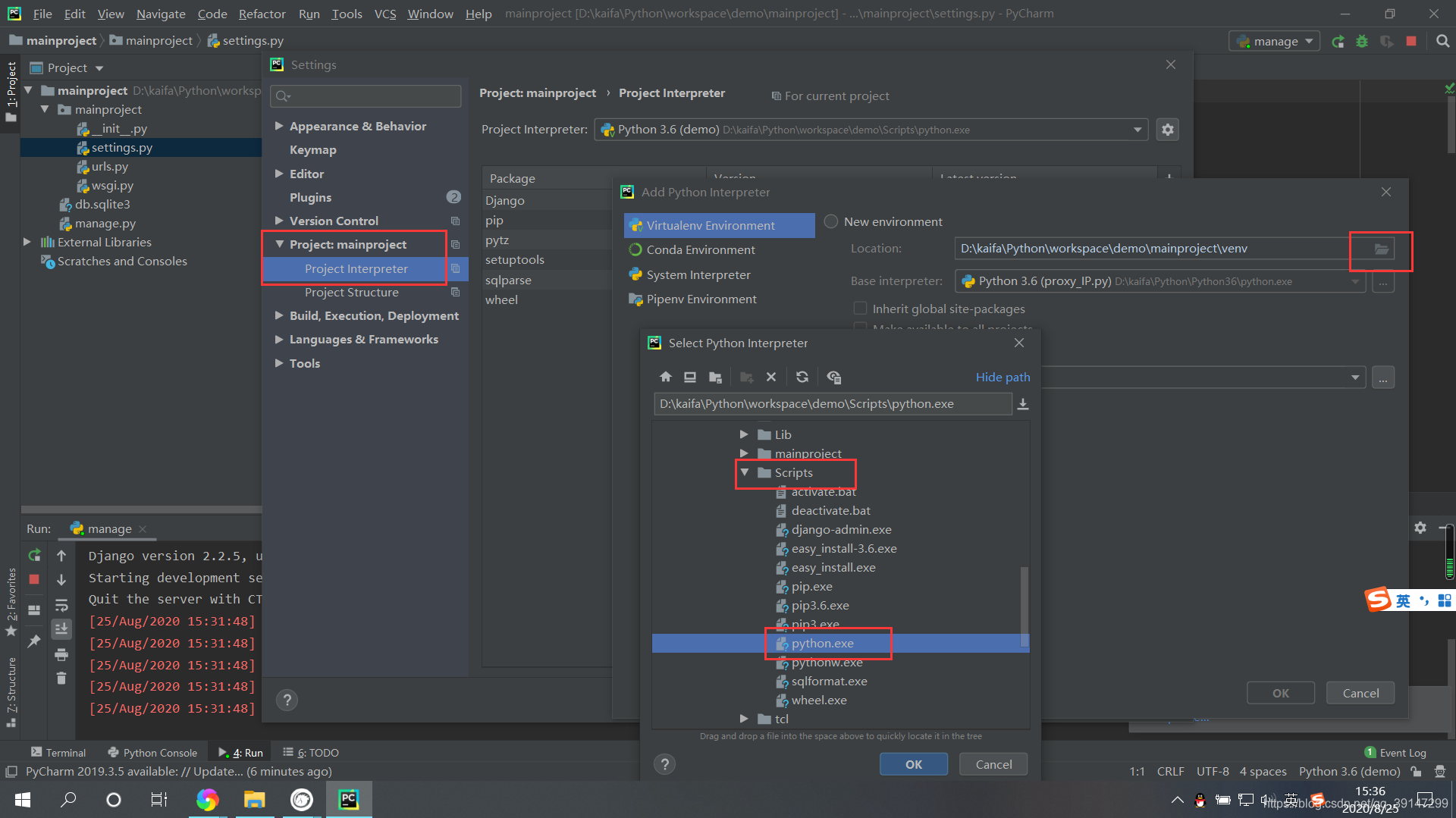Toggle soft-wrap icon in Run panel

pyautogui.click(x=61, y=605)
